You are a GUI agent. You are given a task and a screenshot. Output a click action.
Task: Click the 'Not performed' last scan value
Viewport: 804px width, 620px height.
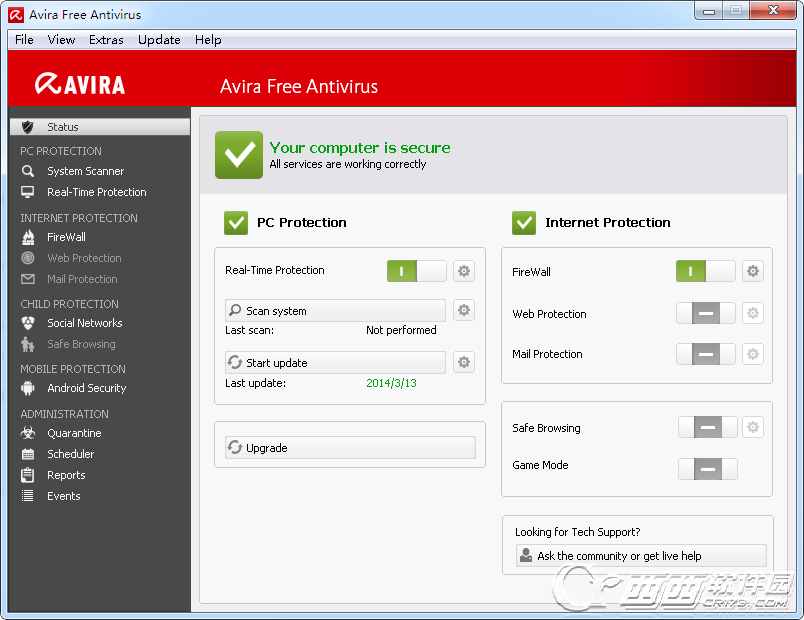point(401,330)
